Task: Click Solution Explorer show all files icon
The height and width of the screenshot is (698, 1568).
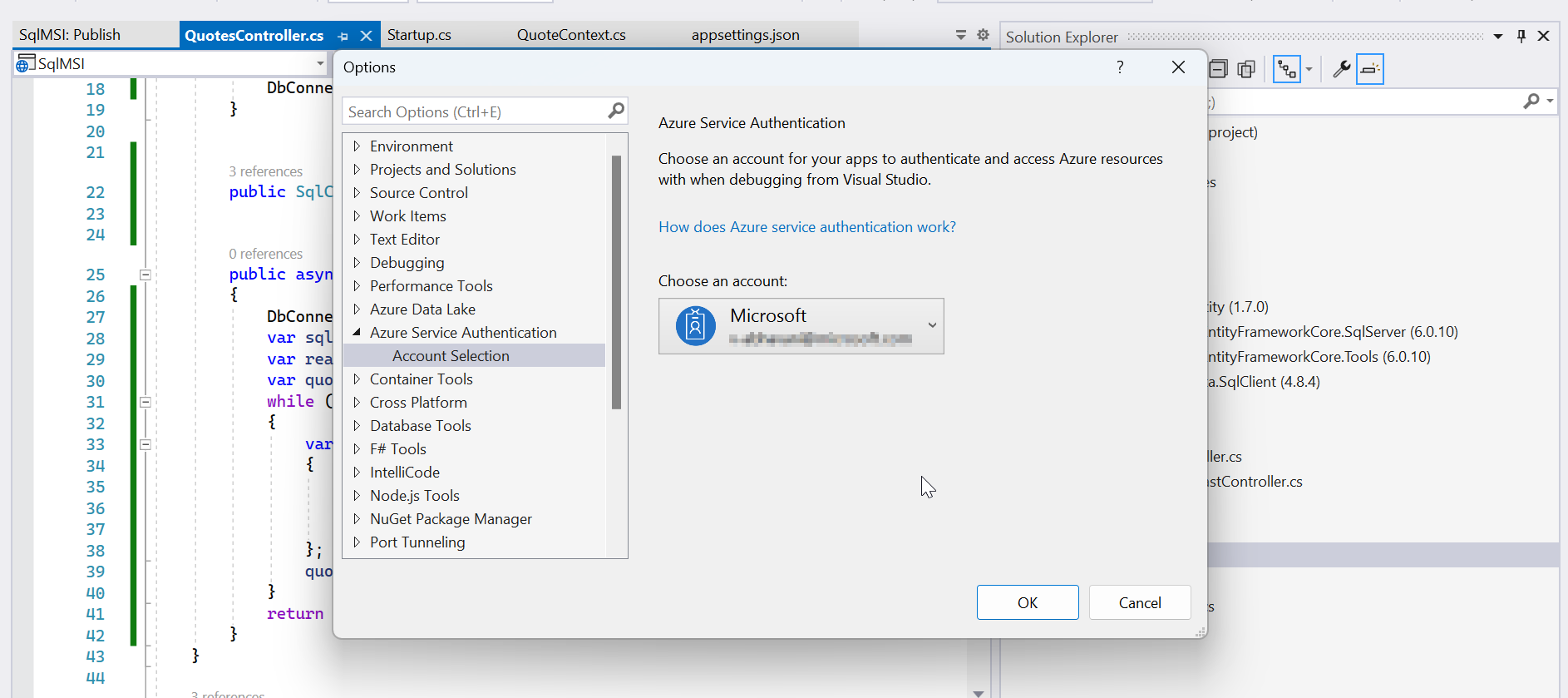Action: click(x=1246, y=69)
